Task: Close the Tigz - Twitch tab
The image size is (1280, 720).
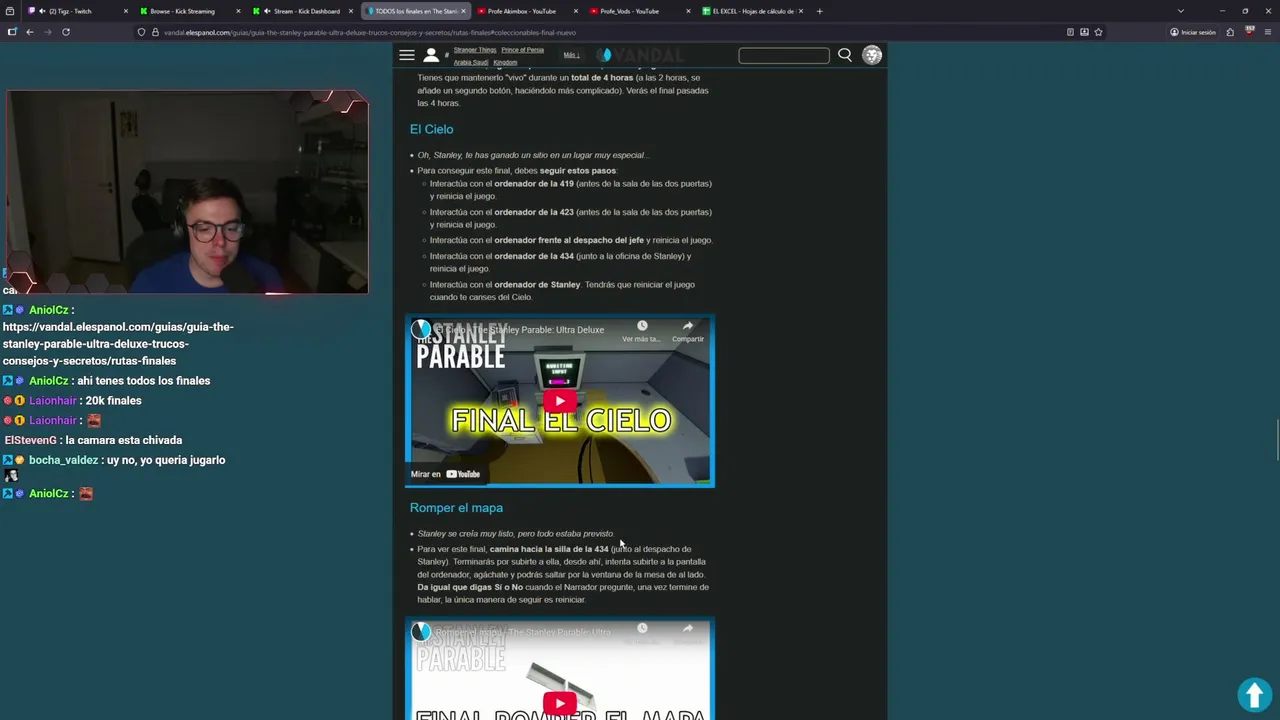Action: coord(126,11)
